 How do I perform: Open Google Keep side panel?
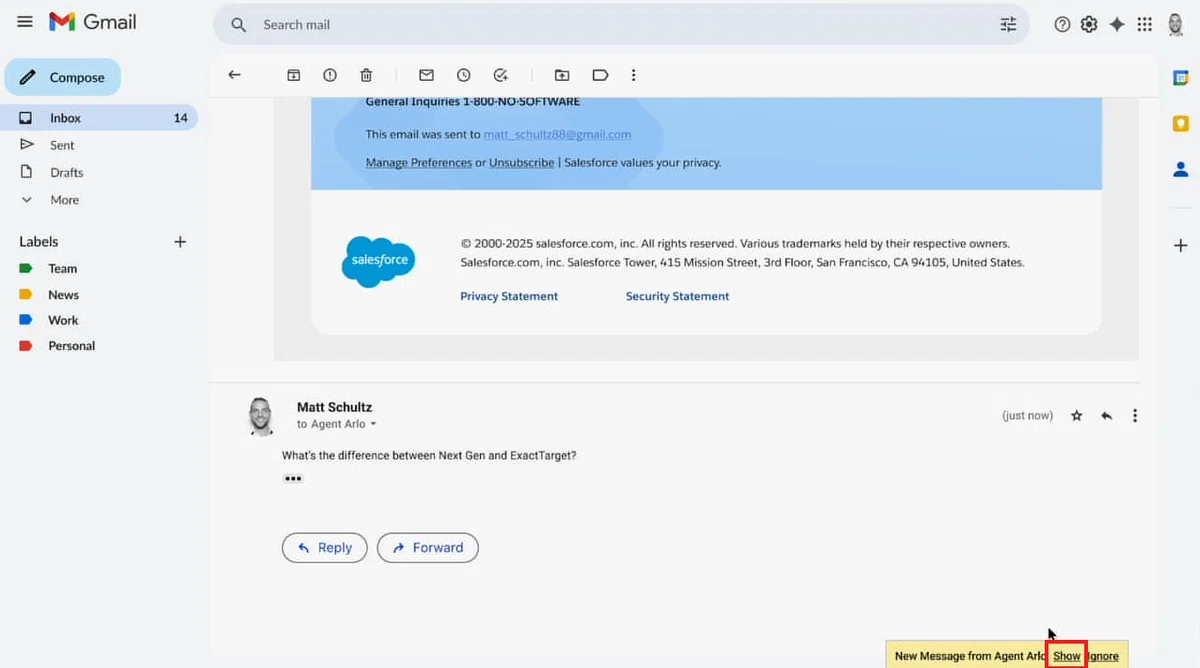tap(1181, 123)
